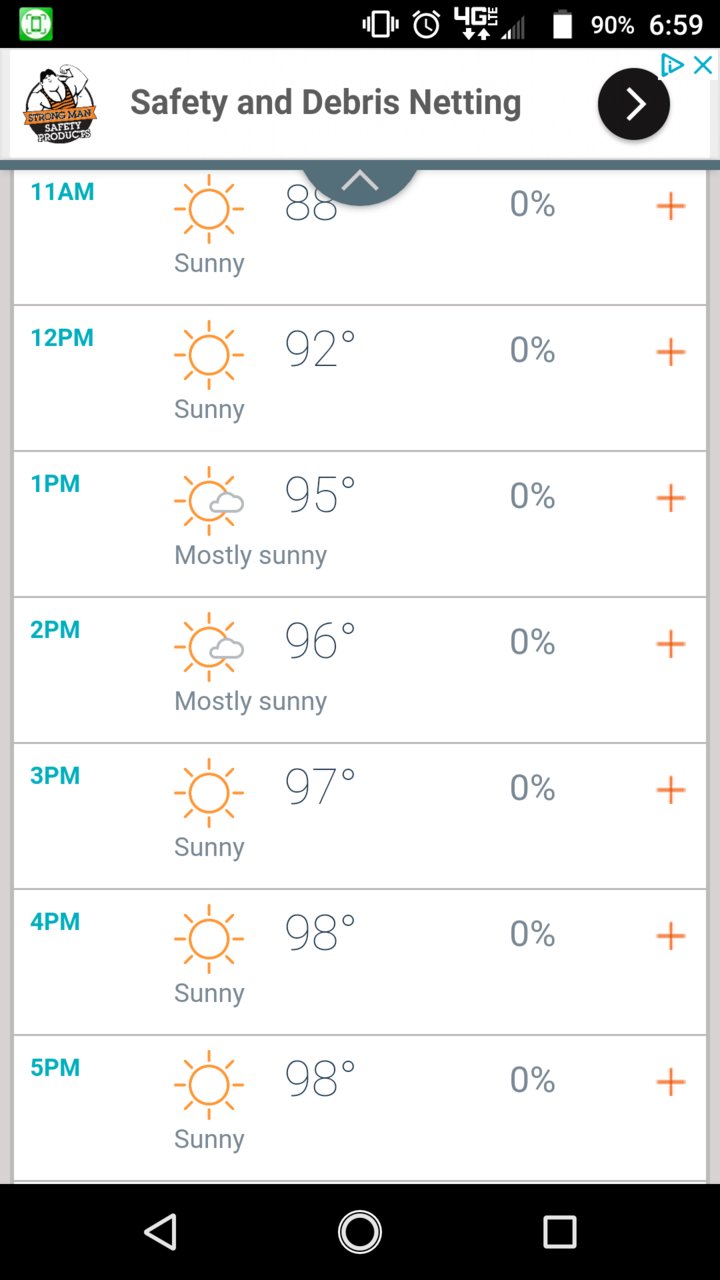Collapse the panel with the up chevron

[360, 181]
